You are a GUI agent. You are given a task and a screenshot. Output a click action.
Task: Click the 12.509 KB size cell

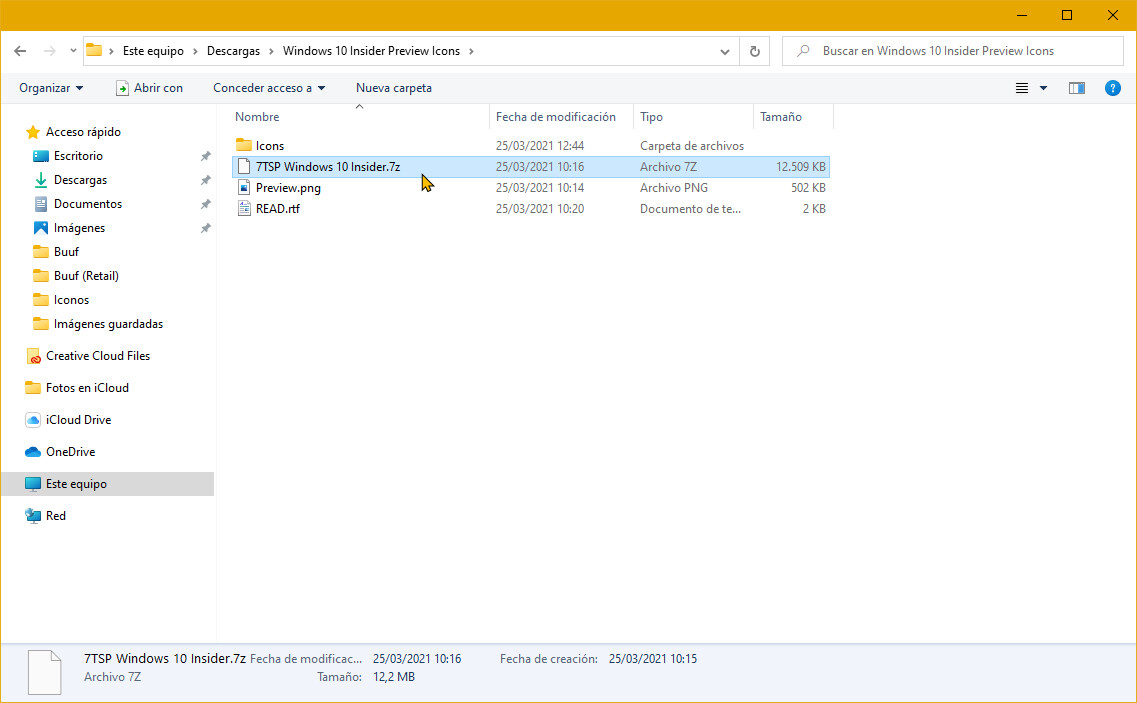tap(801, 167)
